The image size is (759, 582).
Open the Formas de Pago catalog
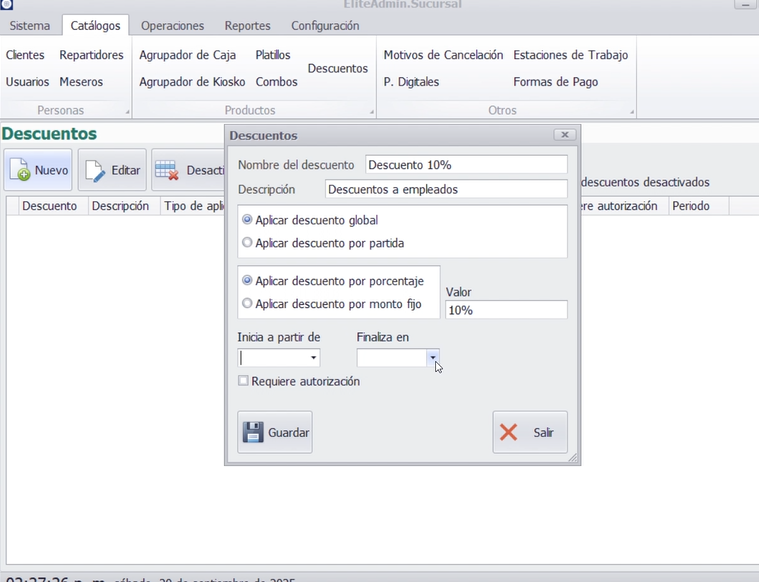(x=555, y=82)
